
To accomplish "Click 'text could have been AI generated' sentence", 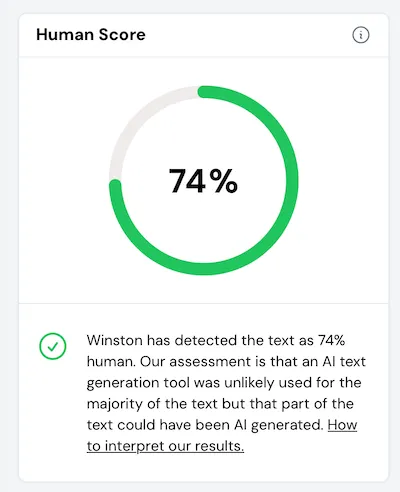I will coord(205,425).
